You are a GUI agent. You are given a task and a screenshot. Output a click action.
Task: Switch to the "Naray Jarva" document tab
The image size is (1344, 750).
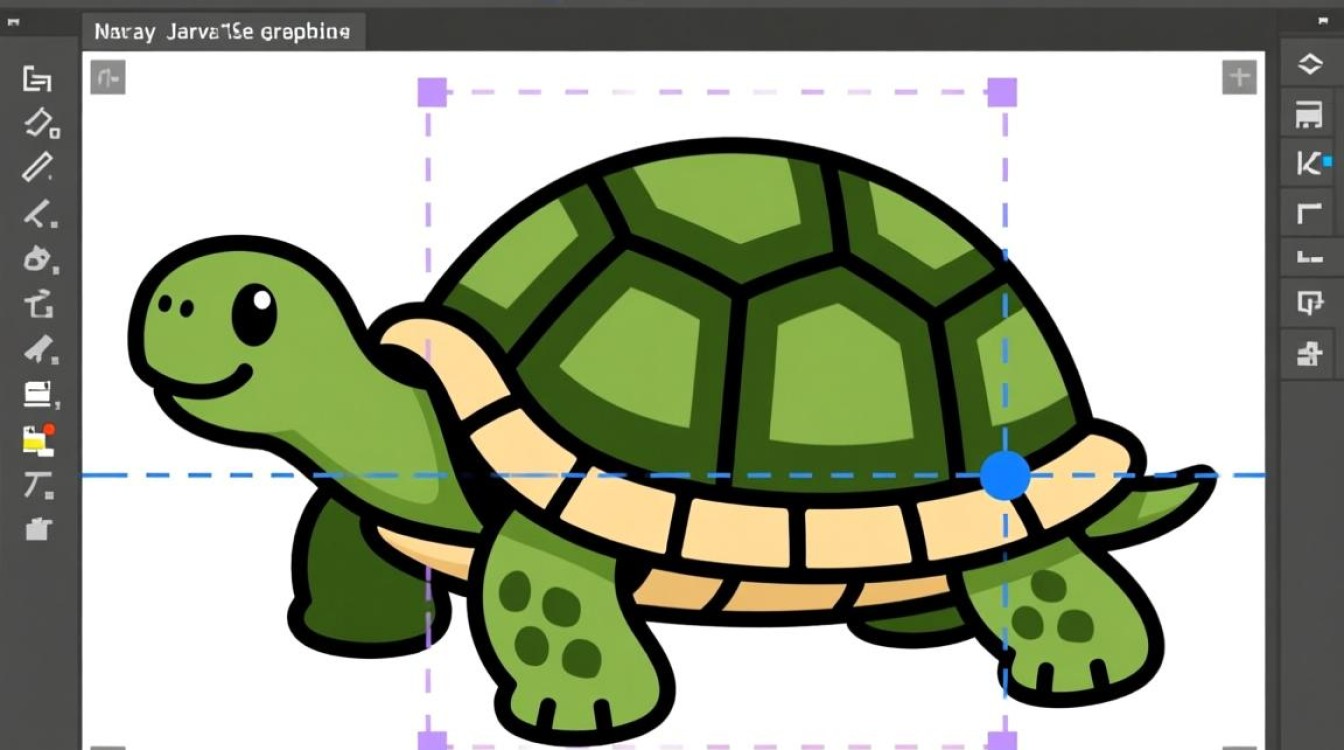coord(222,31)
